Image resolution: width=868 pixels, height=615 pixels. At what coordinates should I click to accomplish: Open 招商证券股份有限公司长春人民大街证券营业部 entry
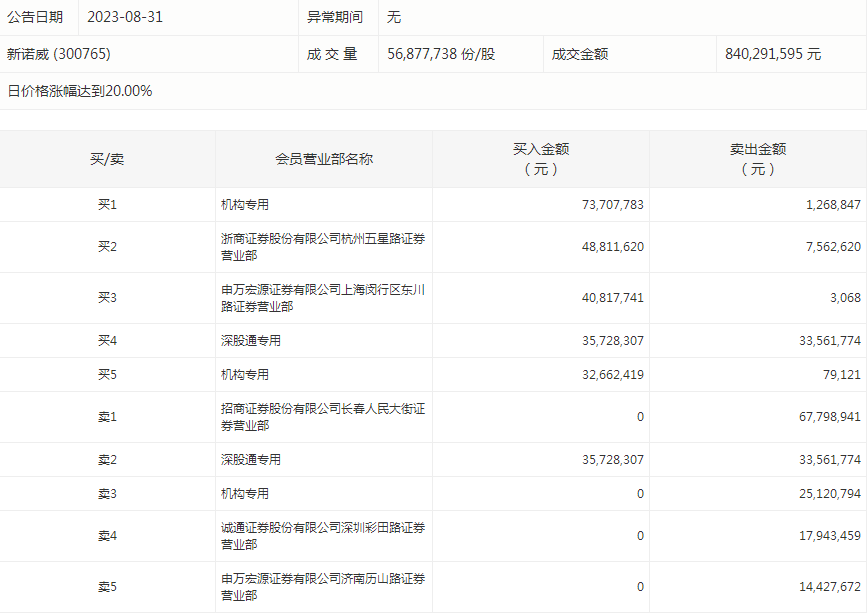point(323,417)
